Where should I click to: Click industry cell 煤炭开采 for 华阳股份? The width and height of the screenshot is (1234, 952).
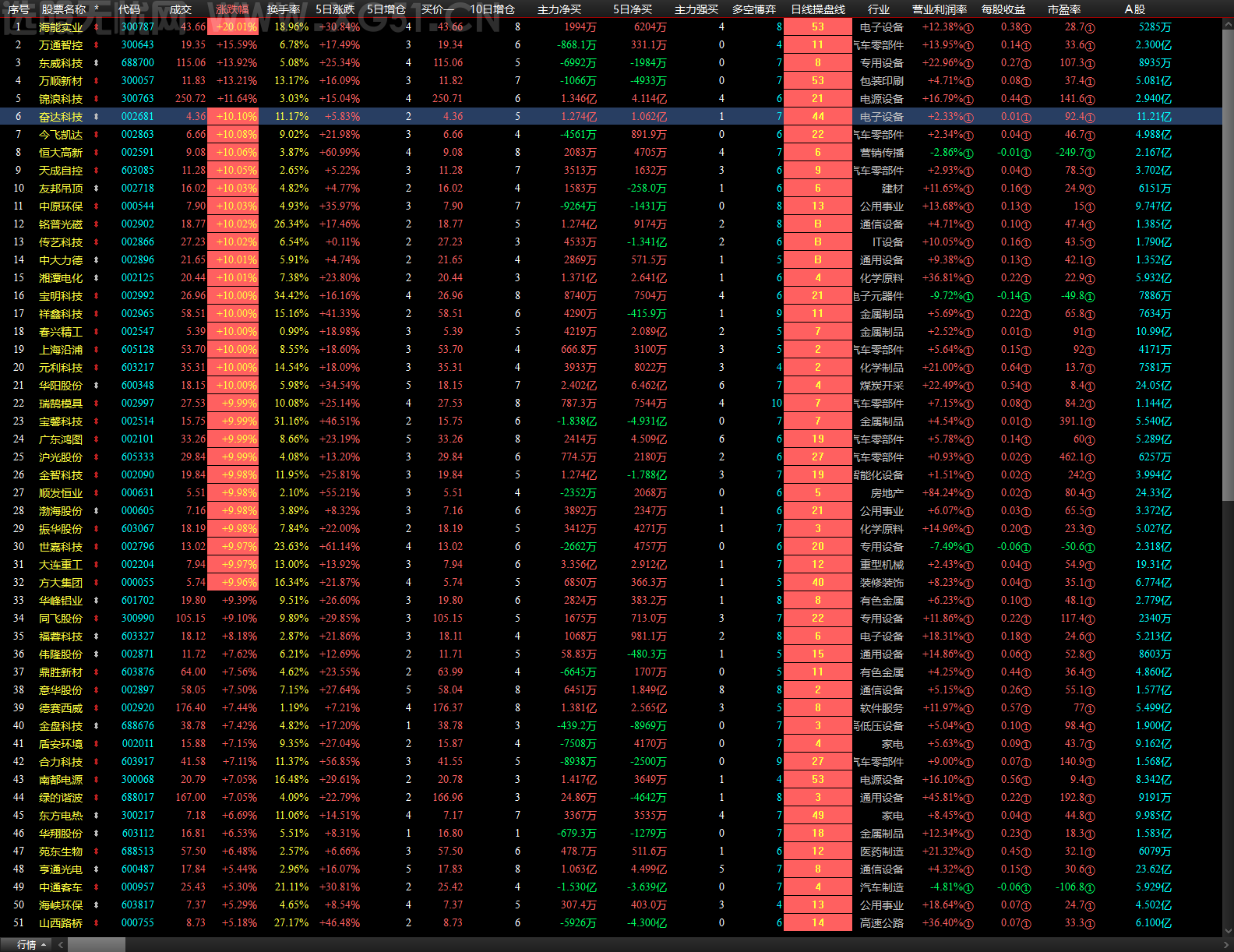(x=882, y=386)
